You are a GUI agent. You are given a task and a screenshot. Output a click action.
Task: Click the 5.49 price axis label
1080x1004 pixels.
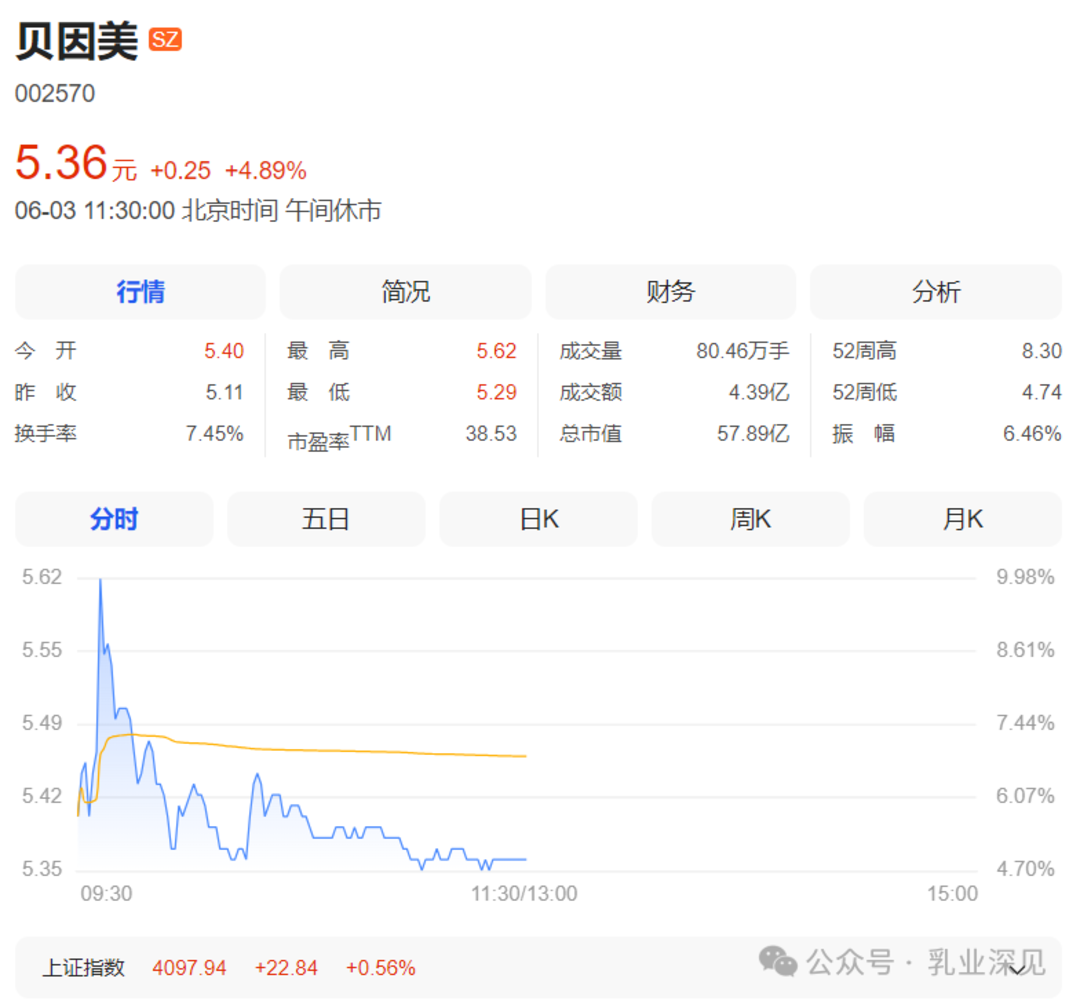click(x=42, y=723)
